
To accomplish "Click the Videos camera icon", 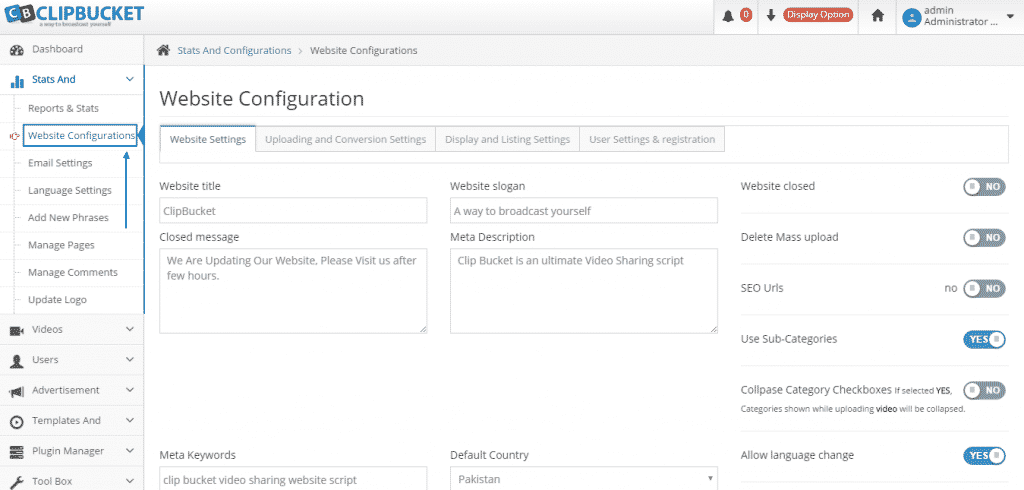I will tap(17, 331).
